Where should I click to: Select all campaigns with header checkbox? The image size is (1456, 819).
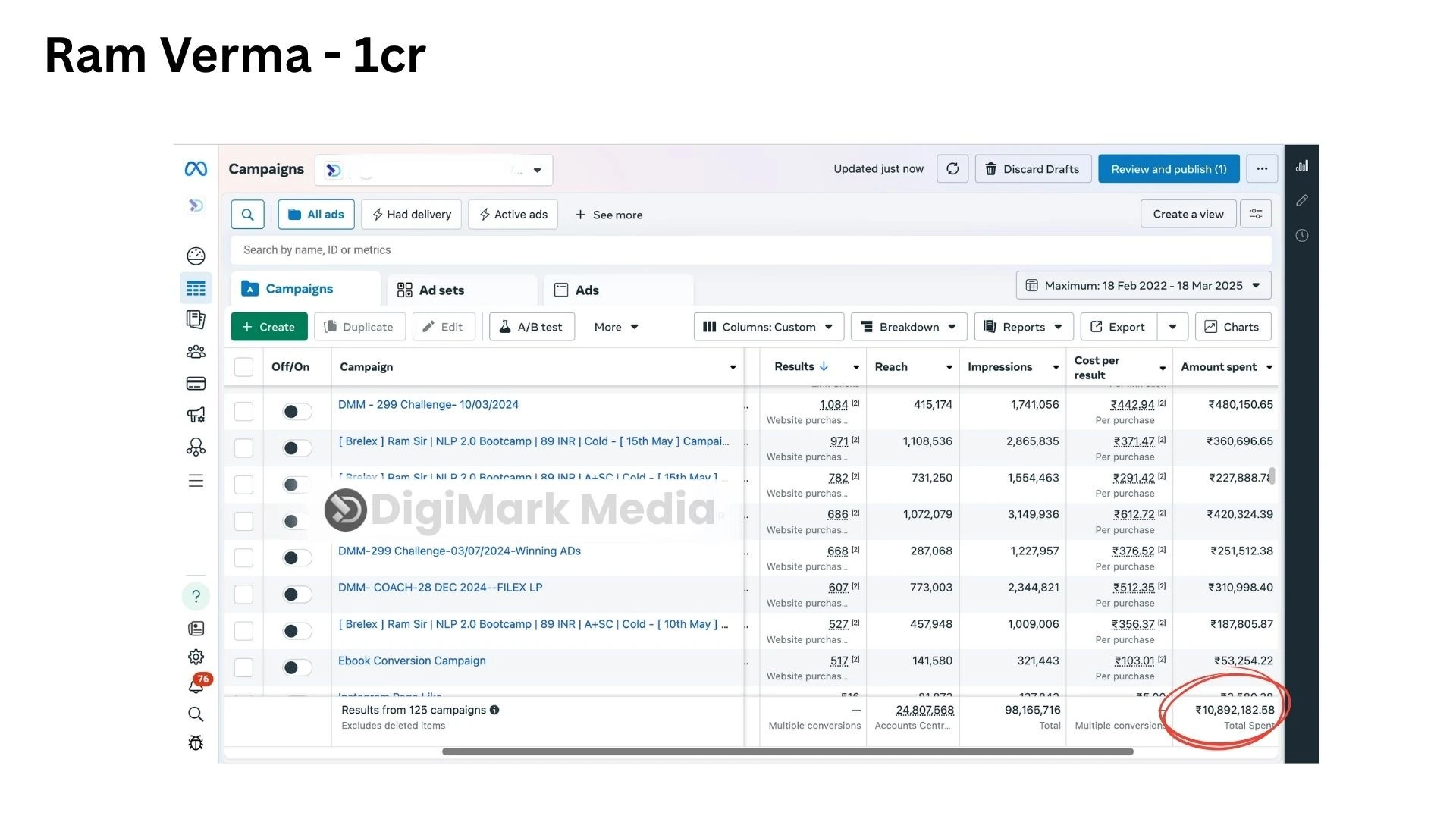click(243, 367)
